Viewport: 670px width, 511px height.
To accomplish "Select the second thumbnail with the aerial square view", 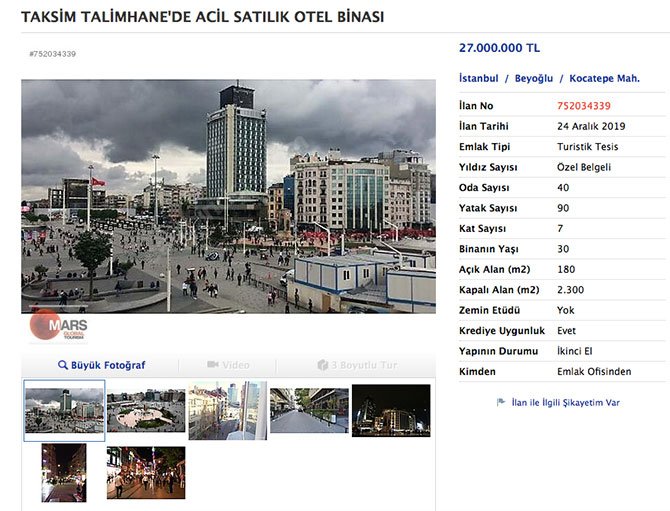I will click(x=146, y=410).
